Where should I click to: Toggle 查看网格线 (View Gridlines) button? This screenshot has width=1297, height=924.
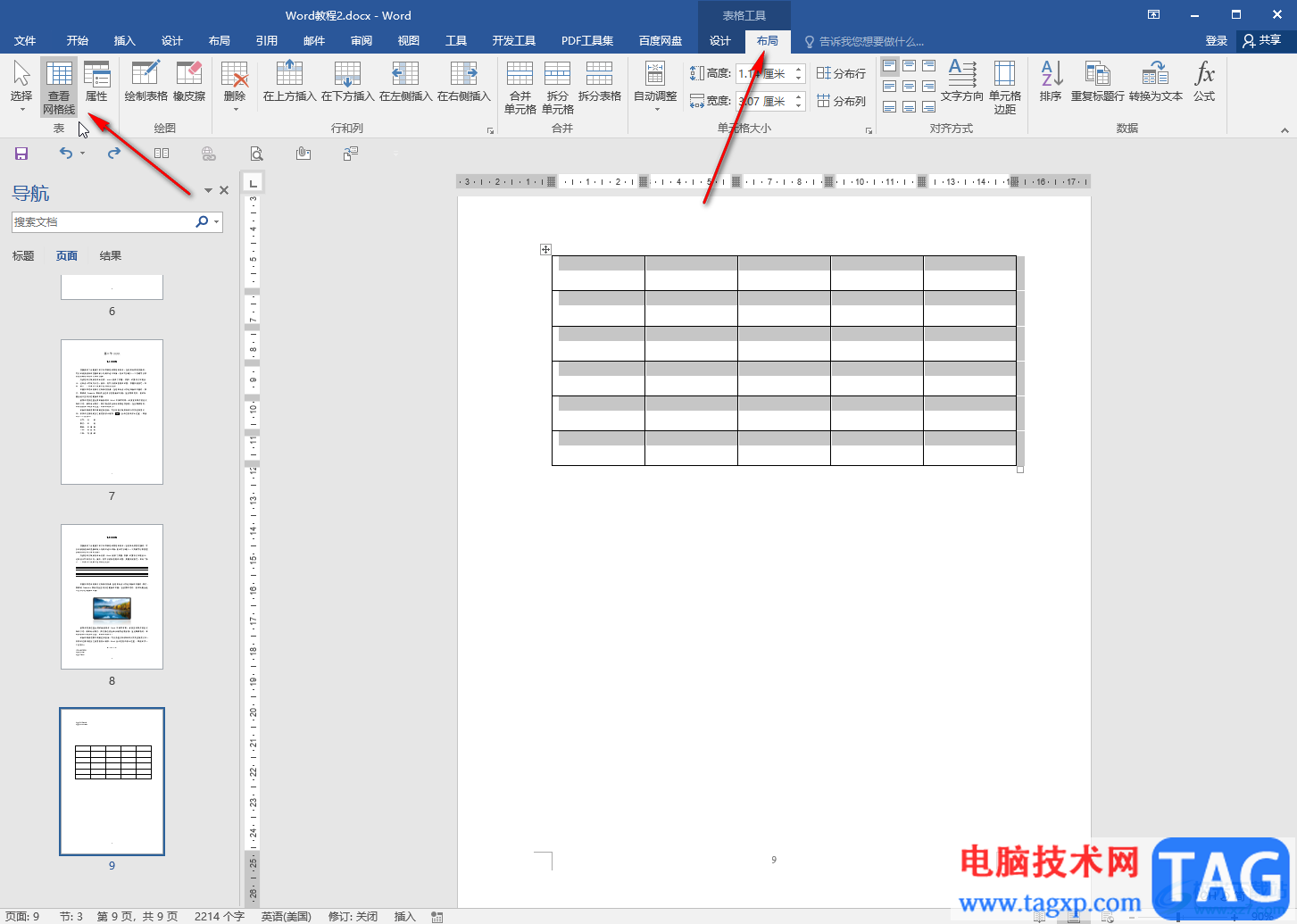[x=59, y=87]
